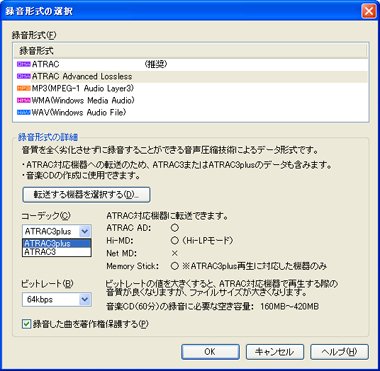The image size is (380, 371).
Task: Click the orange MP3 format icon
Action: tap(23, 88)
